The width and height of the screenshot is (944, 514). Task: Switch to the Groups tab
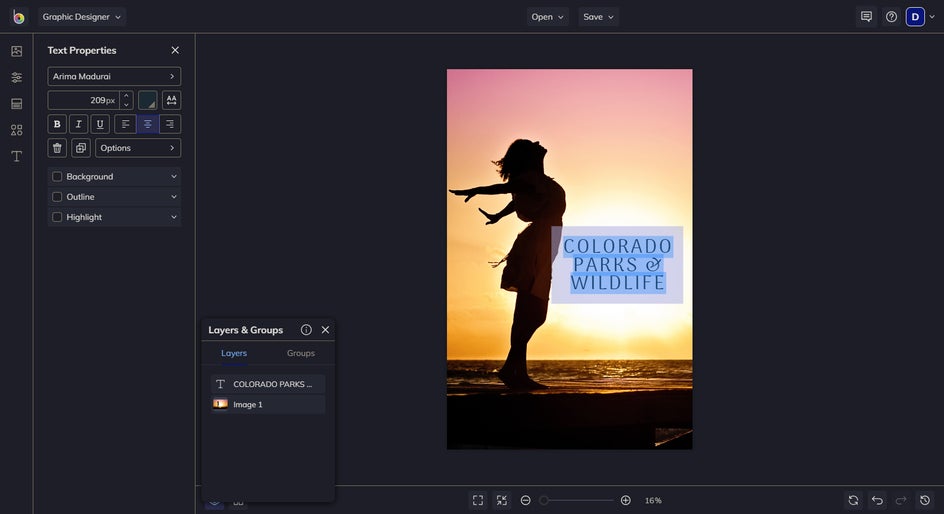[x=301, y=353]
